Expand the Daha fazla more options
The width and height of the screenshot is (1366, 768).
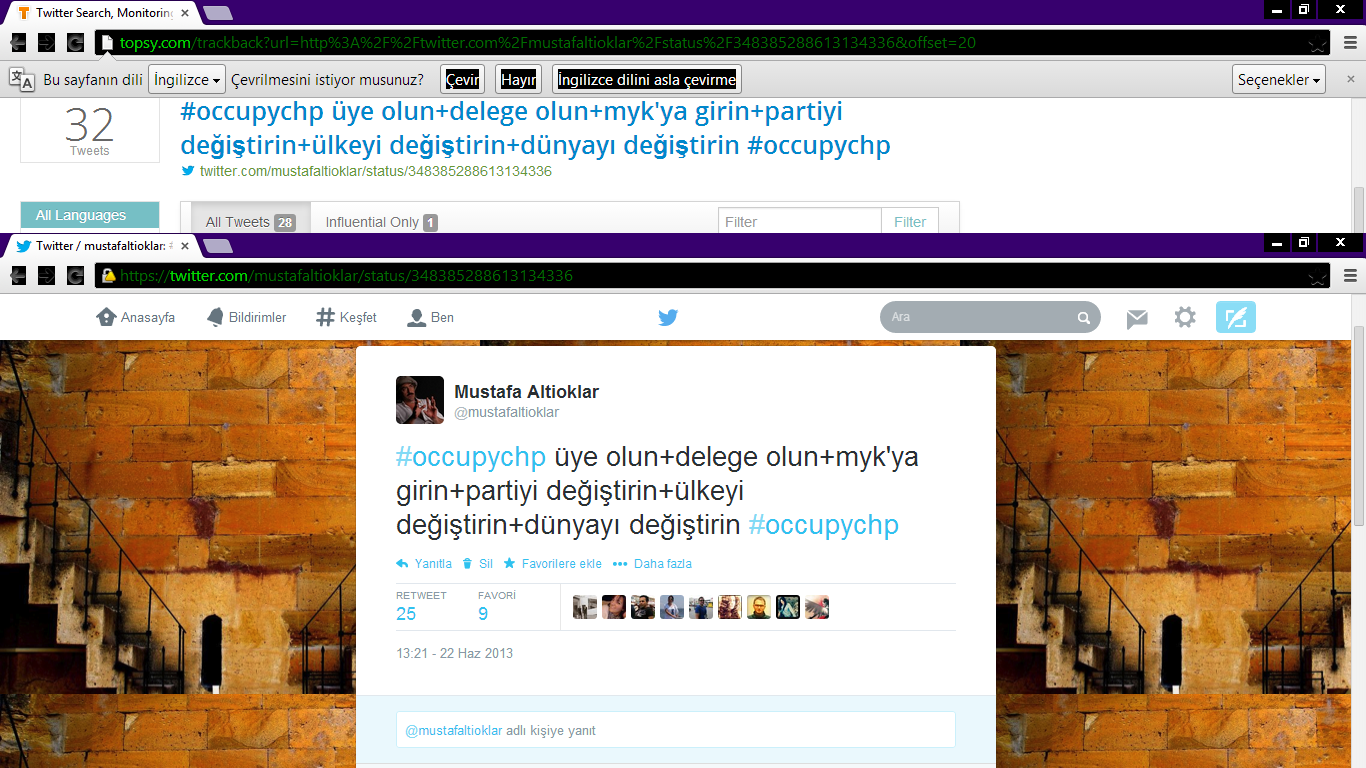point(653,564)
